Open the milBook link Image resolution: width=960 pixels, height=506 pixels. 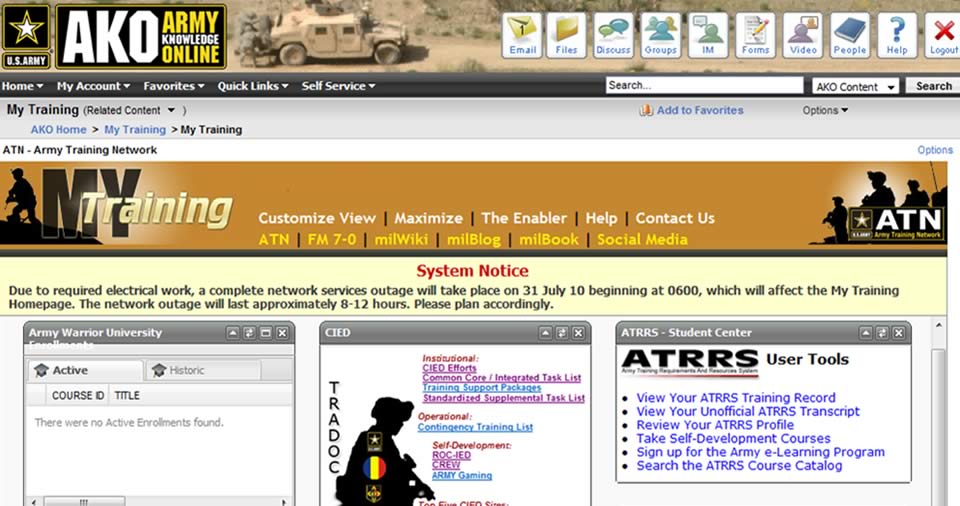coord(549,240)
